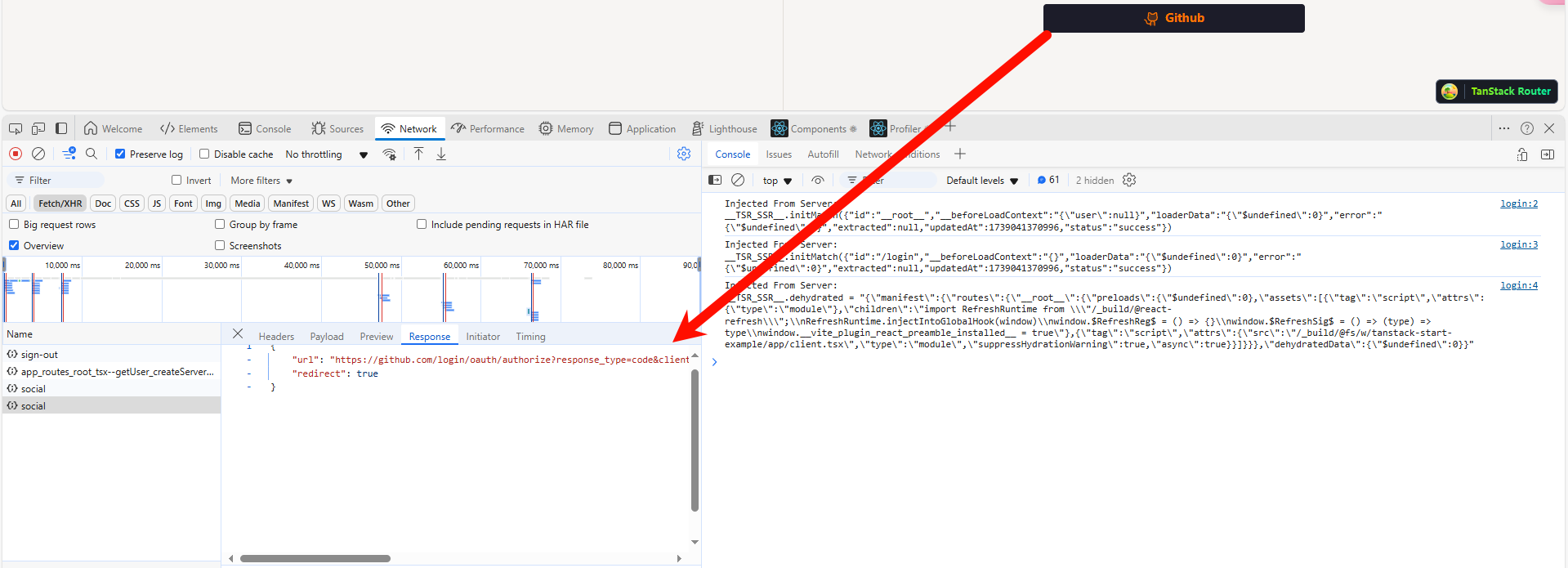Click the record network log icon
Screen dimensions: 1568x568
(x=16, y=154)
